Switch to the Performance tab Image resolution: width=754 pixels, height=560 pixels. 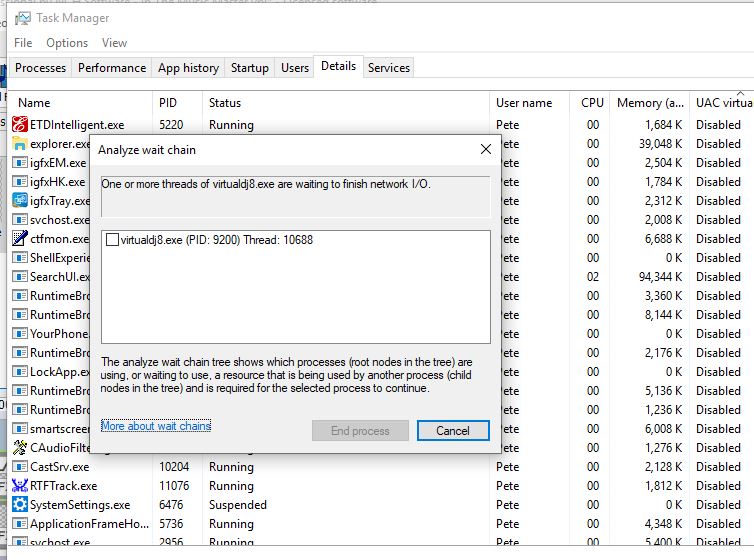pos(112,68)
